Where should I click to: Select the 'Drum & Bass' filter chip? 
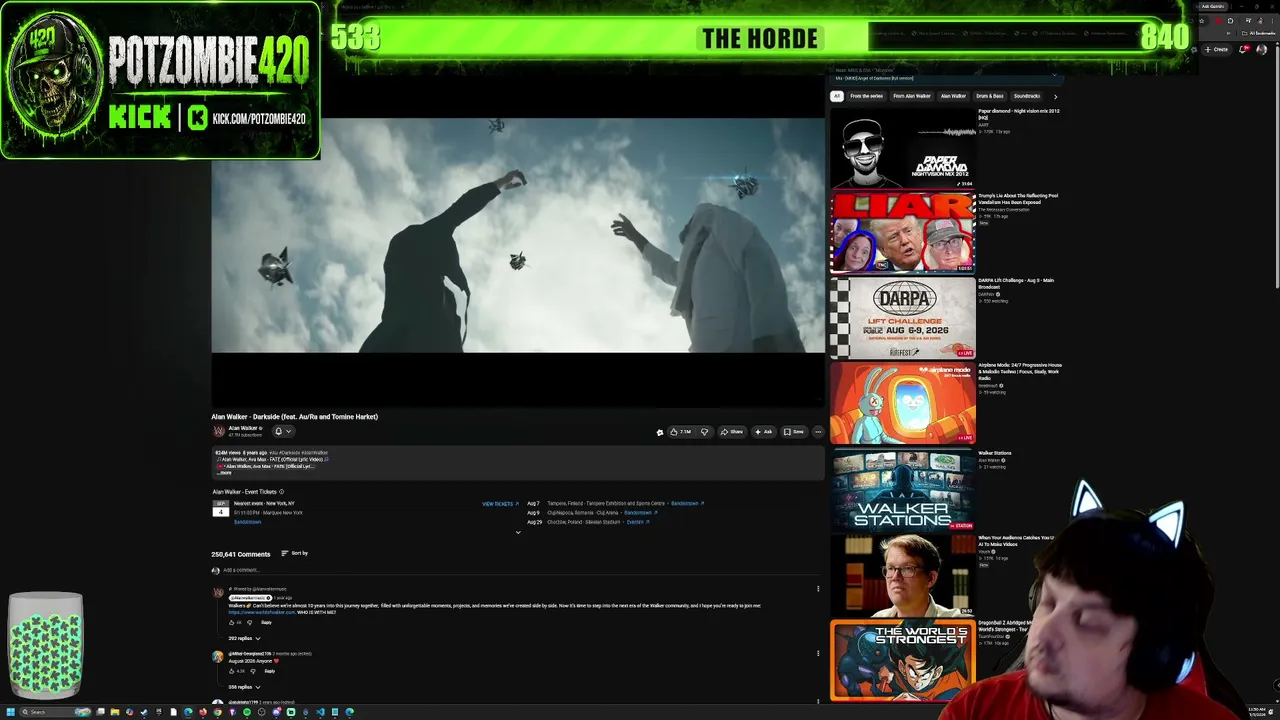pos(989,96)
